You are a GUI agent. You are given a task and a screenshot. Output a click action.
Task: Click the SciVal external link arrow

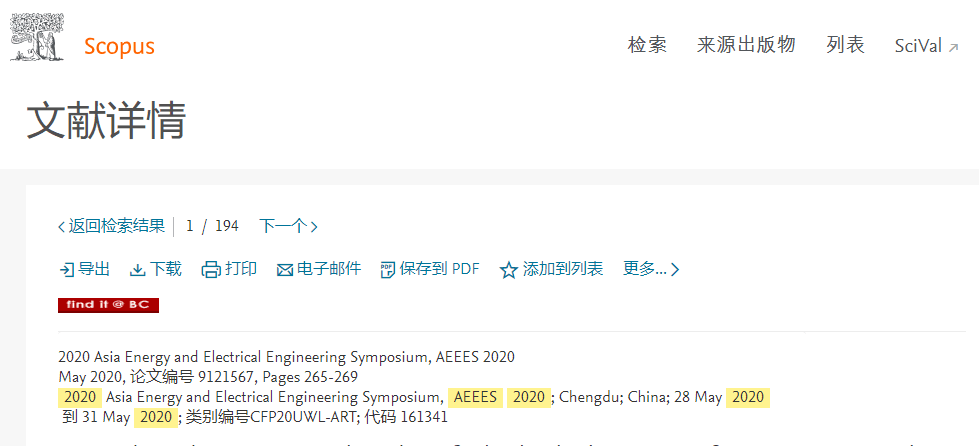tap(953, 47)
